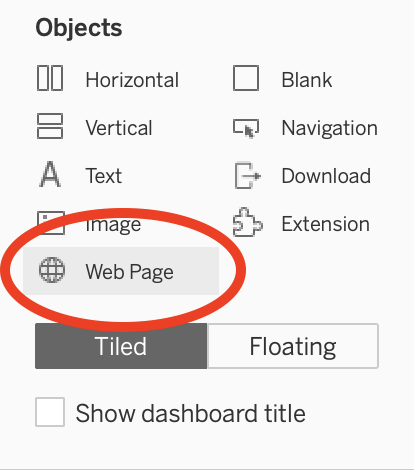414x470 pixels.
Task: Choose the Blank object square icon
Action: 246,78
